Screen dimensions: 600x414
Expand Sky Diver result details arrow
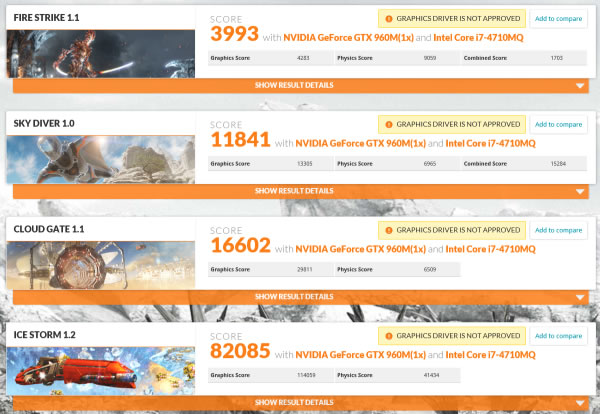tap(580, 191)
